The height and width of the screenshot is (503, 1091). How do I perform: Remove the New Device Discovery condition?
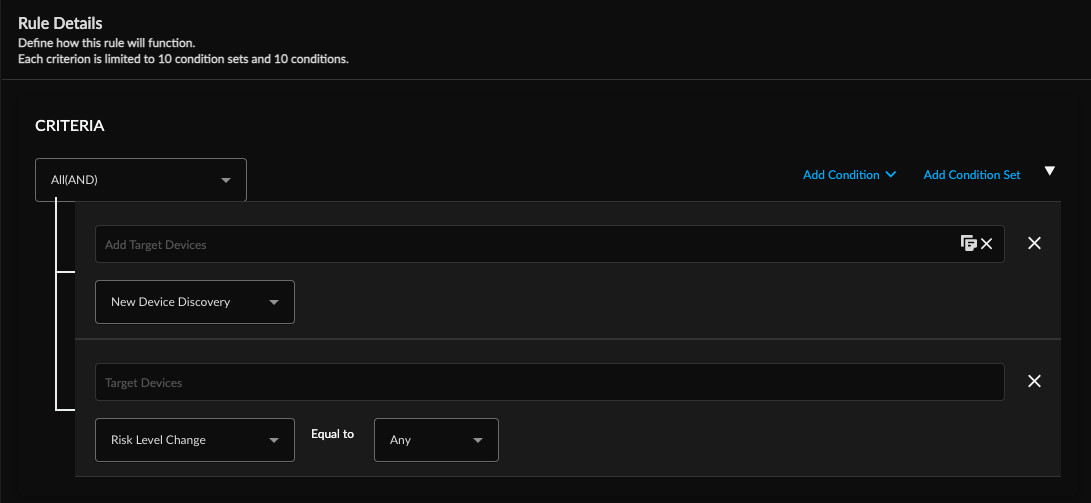tap(1035, 243)
